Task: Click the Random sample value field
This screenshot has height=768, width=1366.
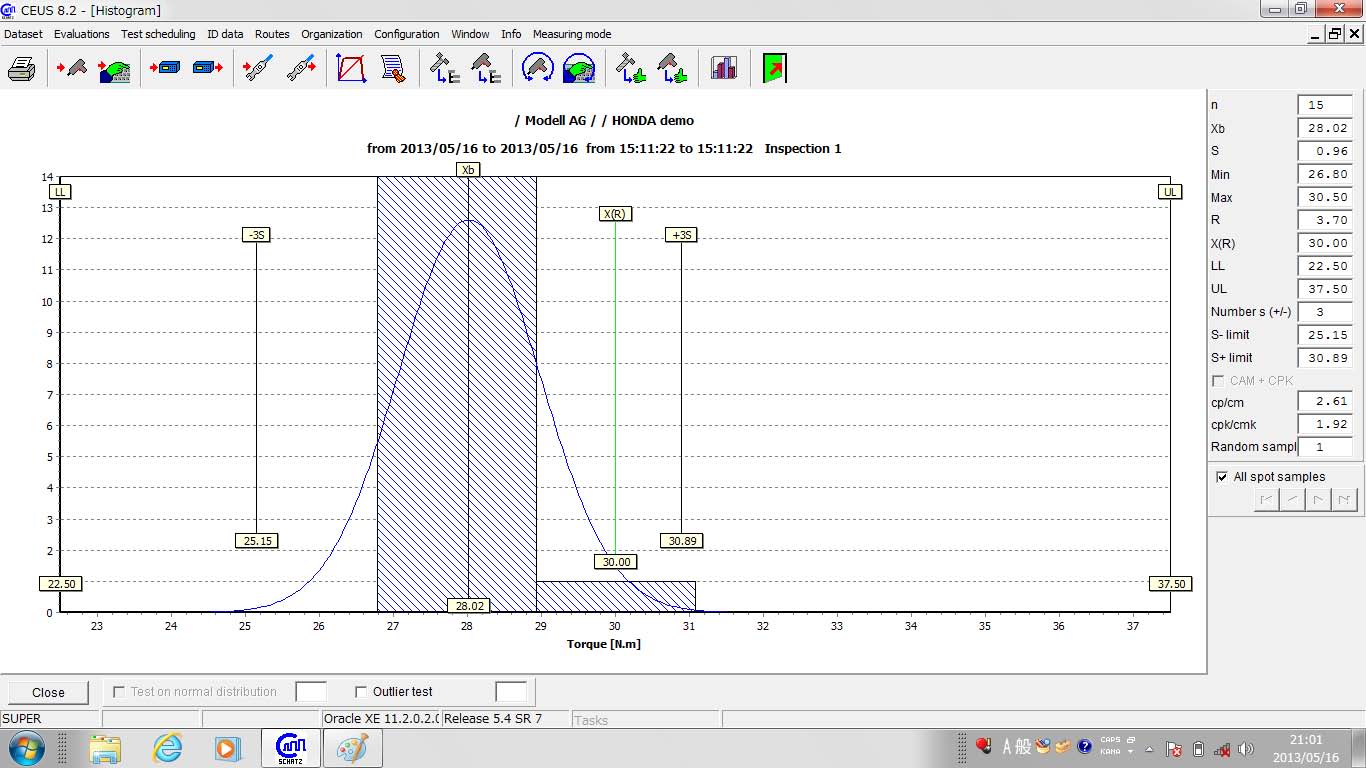Action: pyautogui.click(x=1325, y=447)
